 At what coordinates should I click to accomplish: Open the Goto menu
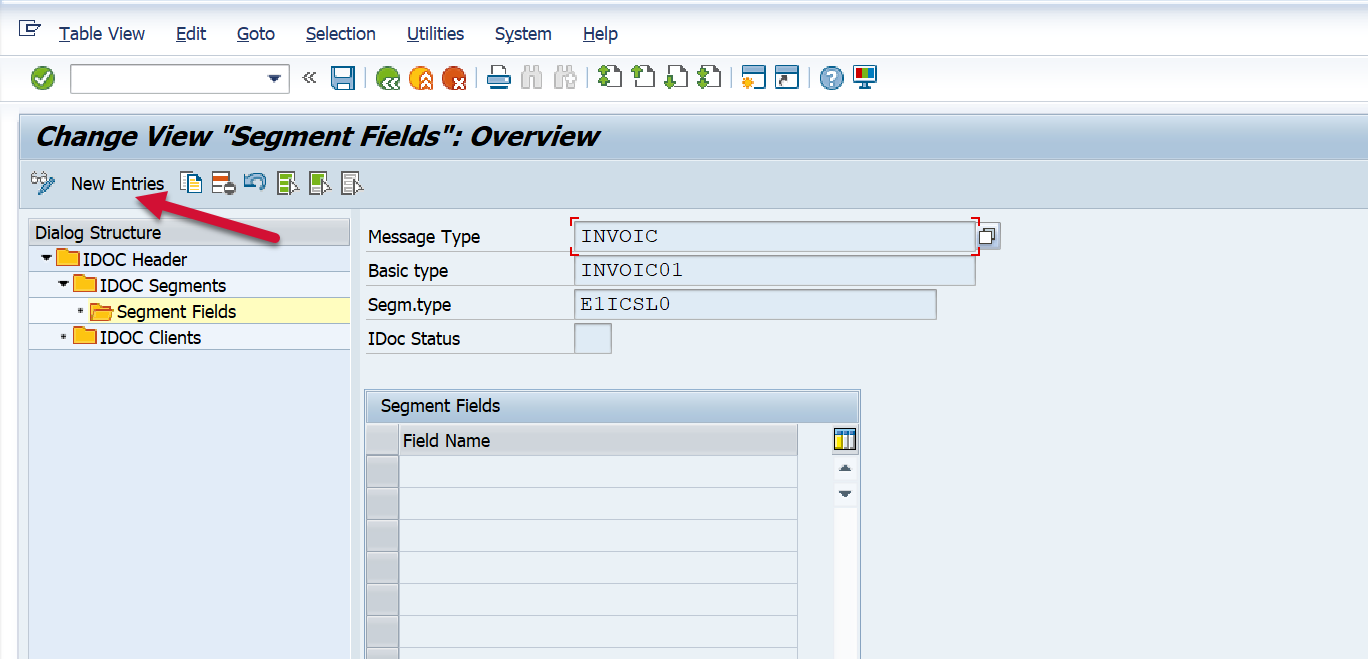255,34
